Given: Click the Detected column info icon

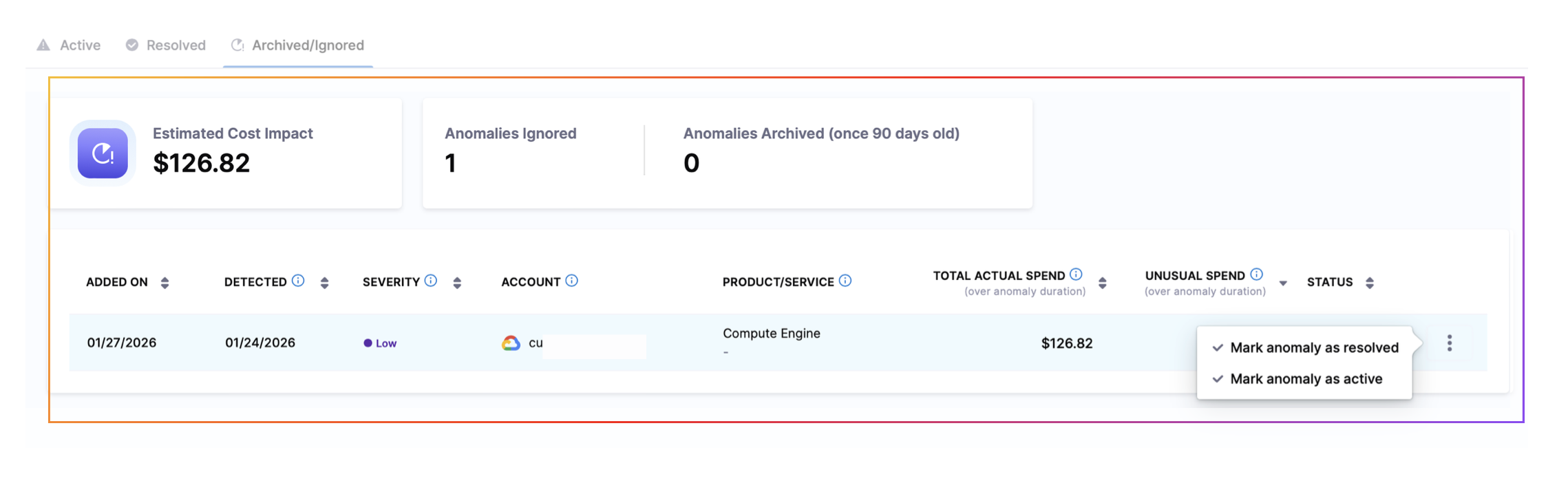Looking at the screenshot, I should coord(298,281).
